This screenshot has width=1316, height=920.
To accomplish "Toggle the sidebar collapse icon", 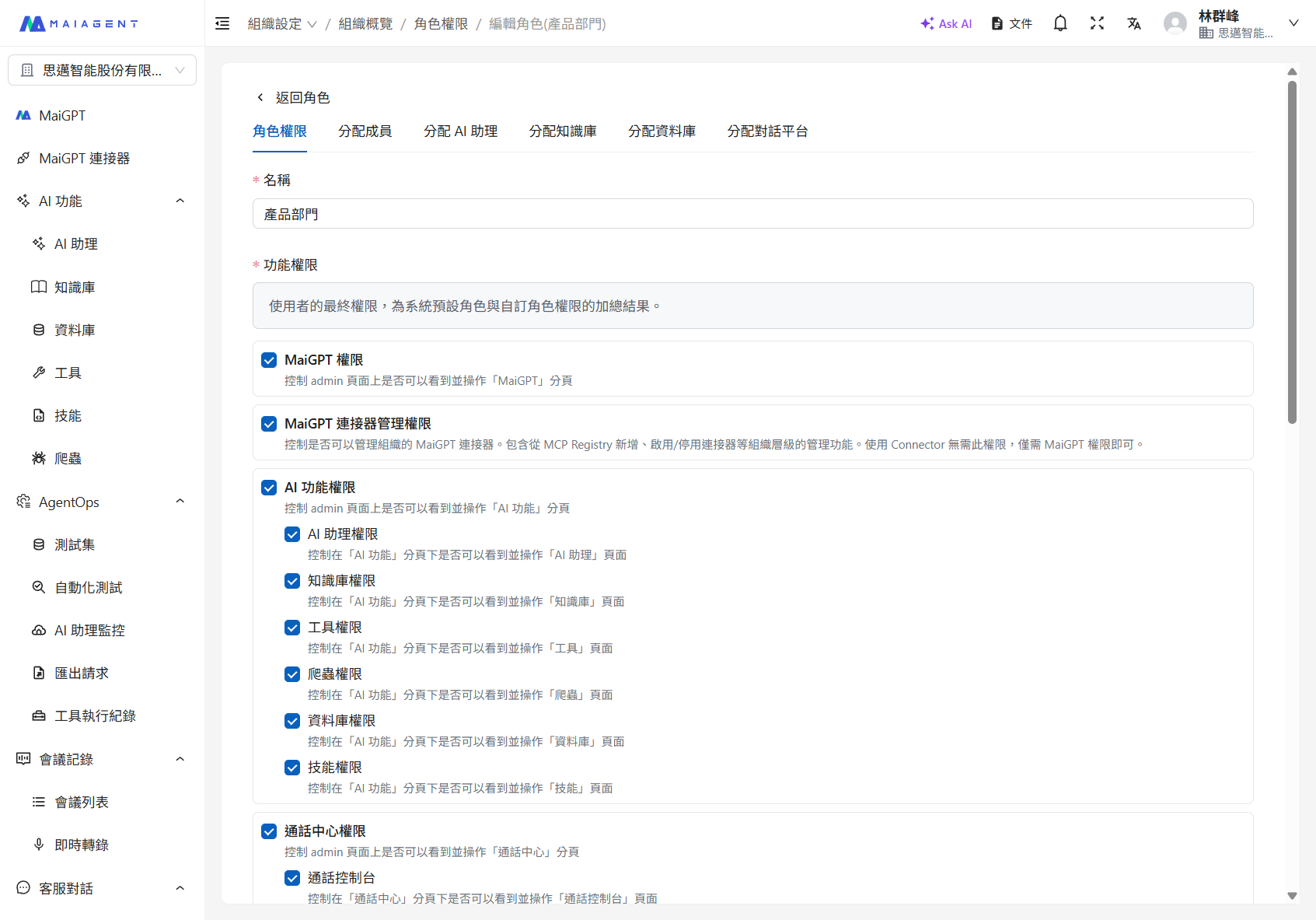I will tap(222, 23).
